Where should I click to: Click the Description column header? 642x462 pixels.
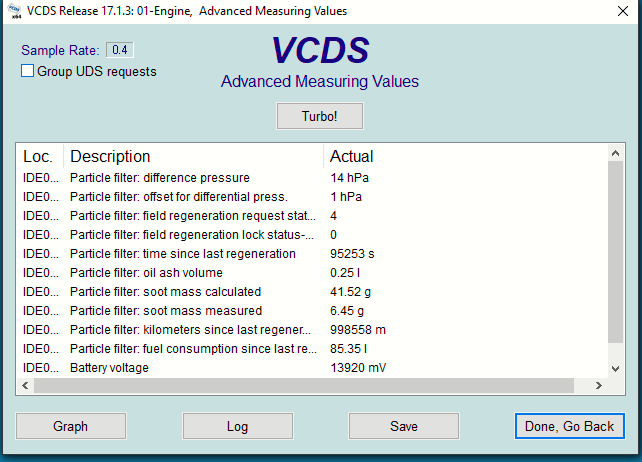(x=193, y=156)
